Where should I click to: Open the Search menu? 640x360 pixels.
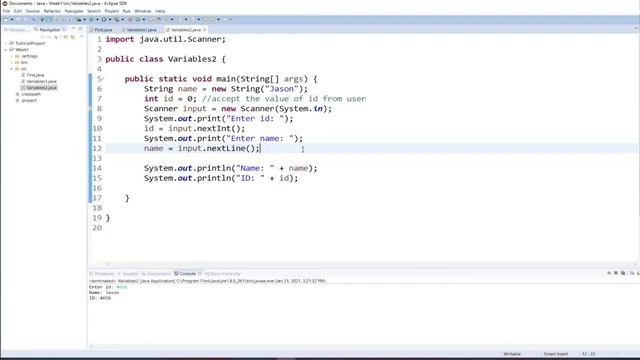pos(94,11)
